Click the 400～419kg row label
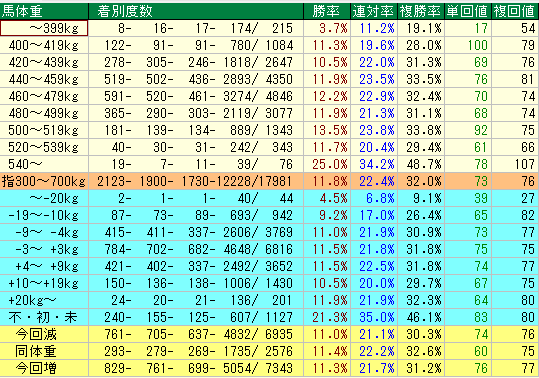Screen dimensions: 539x378 click(x=44, y=45)
